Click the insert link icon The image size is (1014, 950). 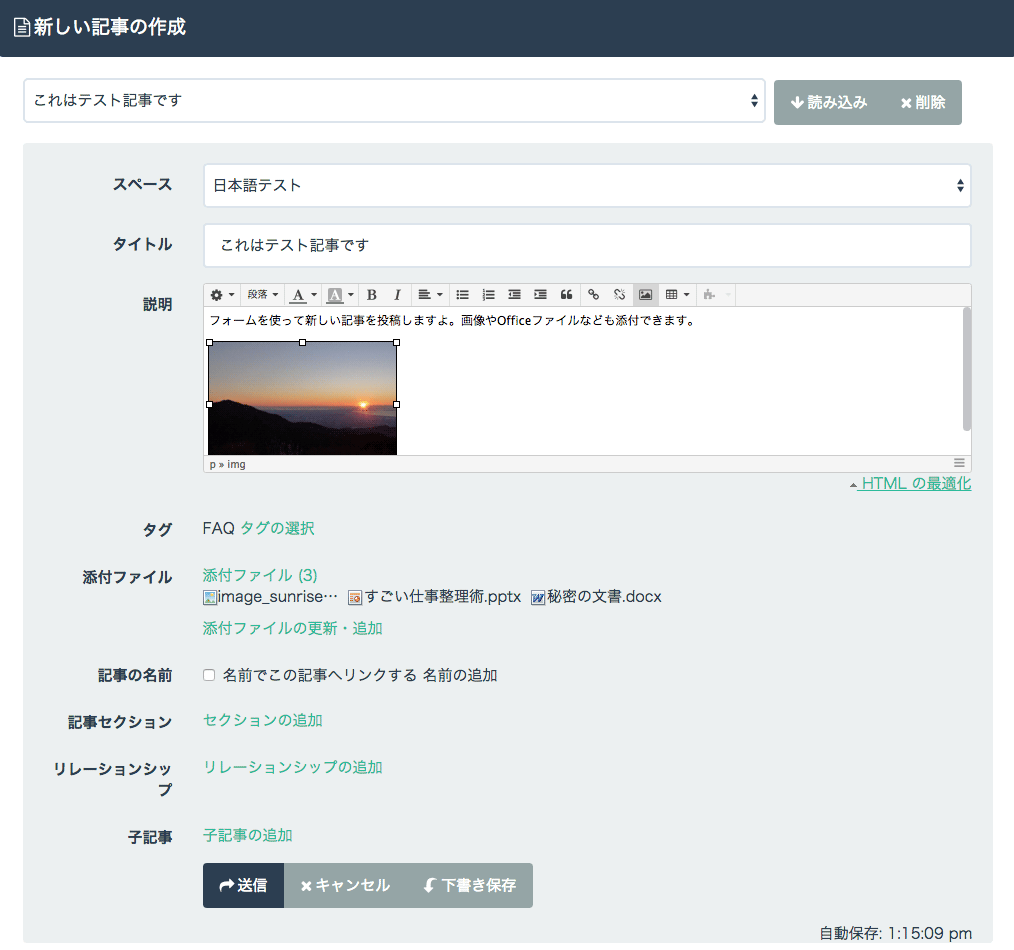(x=593, y=295)
